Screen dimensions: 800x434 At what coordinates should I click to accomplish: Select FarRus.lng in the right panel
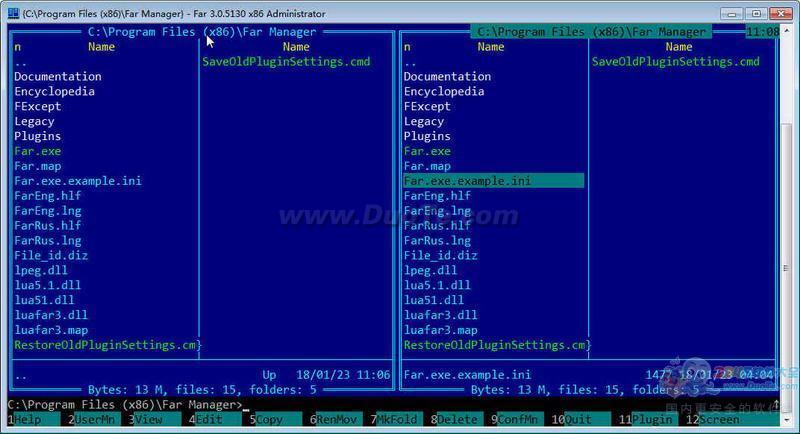(x=437, y=240)
